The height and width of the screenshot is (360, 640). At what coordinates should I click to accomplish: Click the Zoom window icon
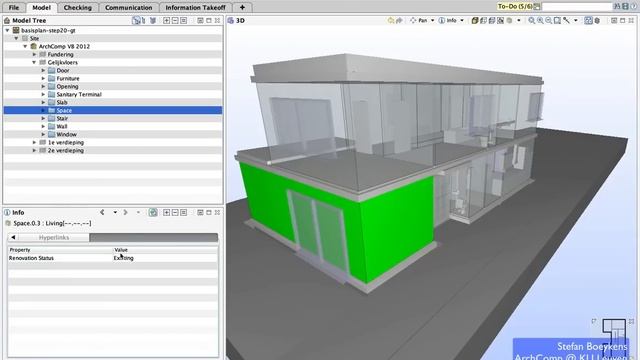558,20
